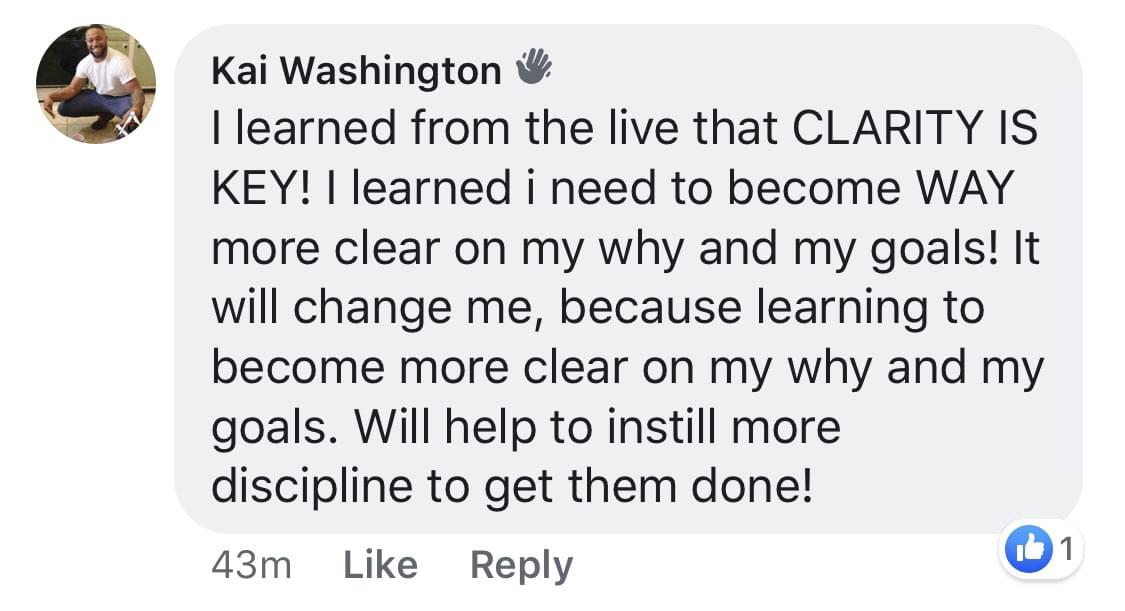Click the phrase 'because learning to'
The image size is (1125, 611).
click(771, 309)
